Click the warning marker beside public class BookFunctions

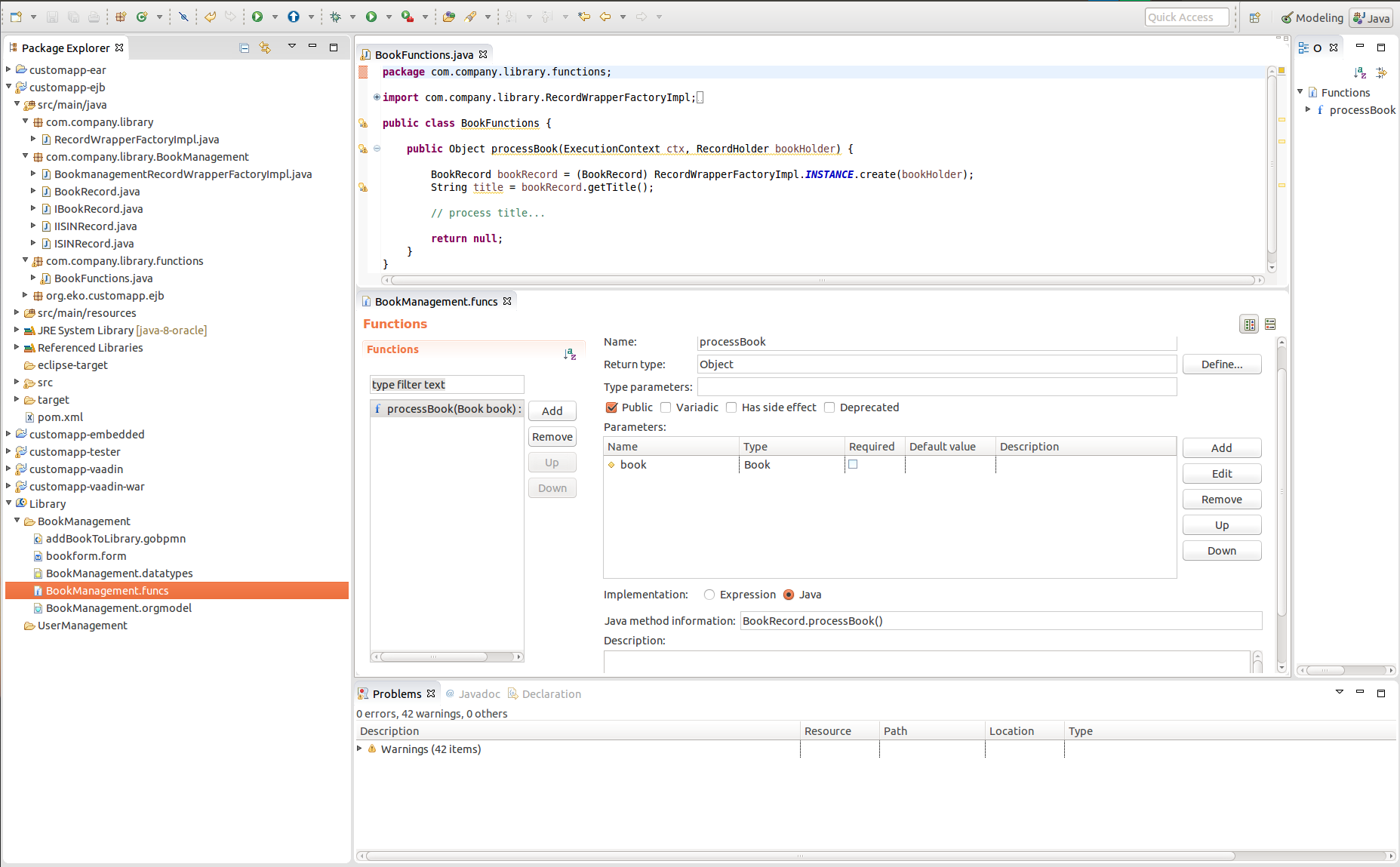363,123
